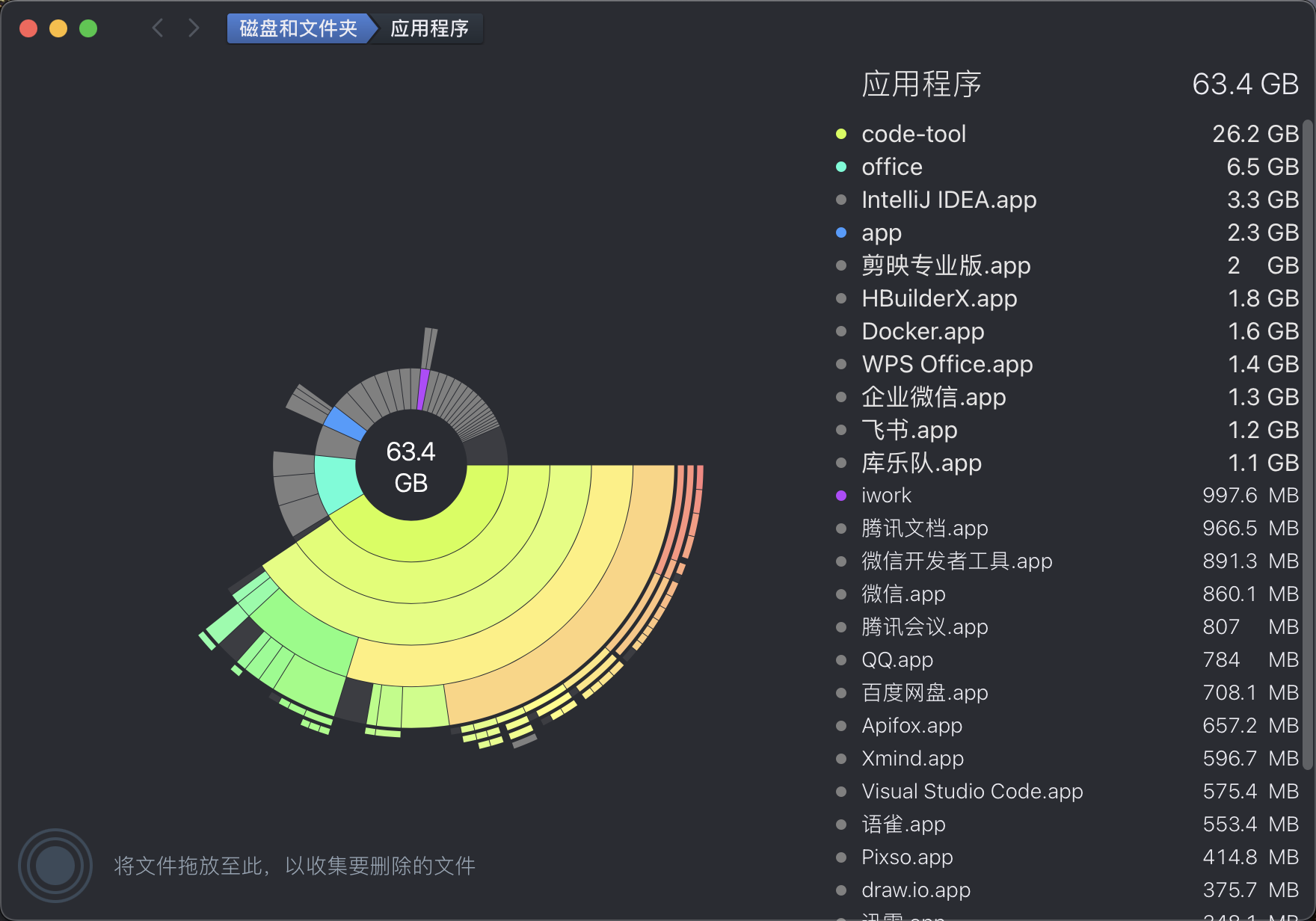This screenshot has width=1316, height=921.
Task: Select 飞书.app in the list
Action: pos(908,430)
